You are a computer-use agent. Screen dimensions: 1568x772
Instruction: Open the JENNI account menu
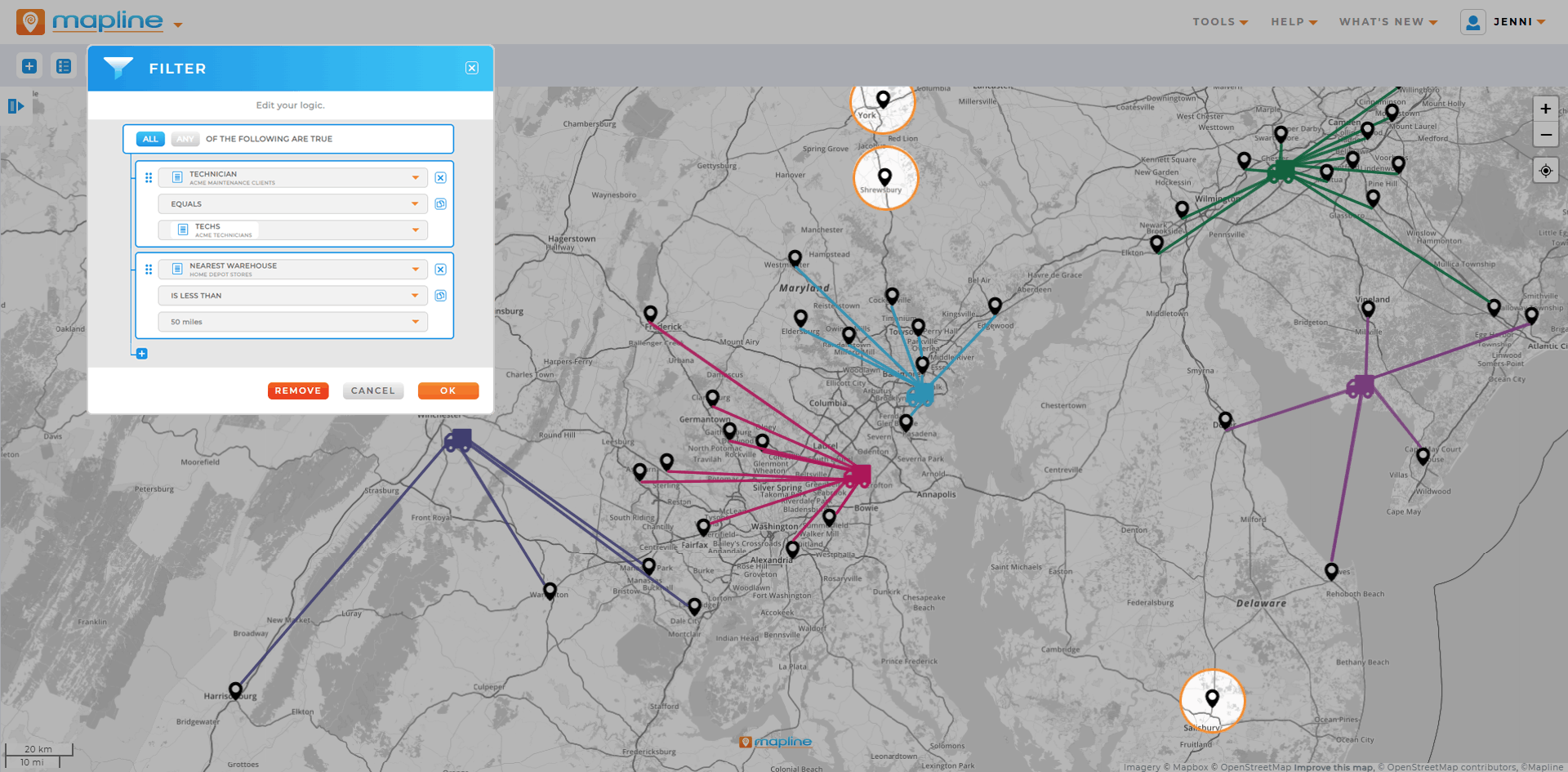click(1519, 22)
